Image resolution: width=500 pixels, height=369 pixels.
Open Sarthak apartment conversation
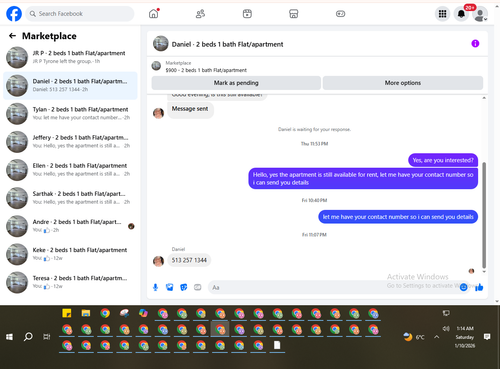tap(70, 198)
